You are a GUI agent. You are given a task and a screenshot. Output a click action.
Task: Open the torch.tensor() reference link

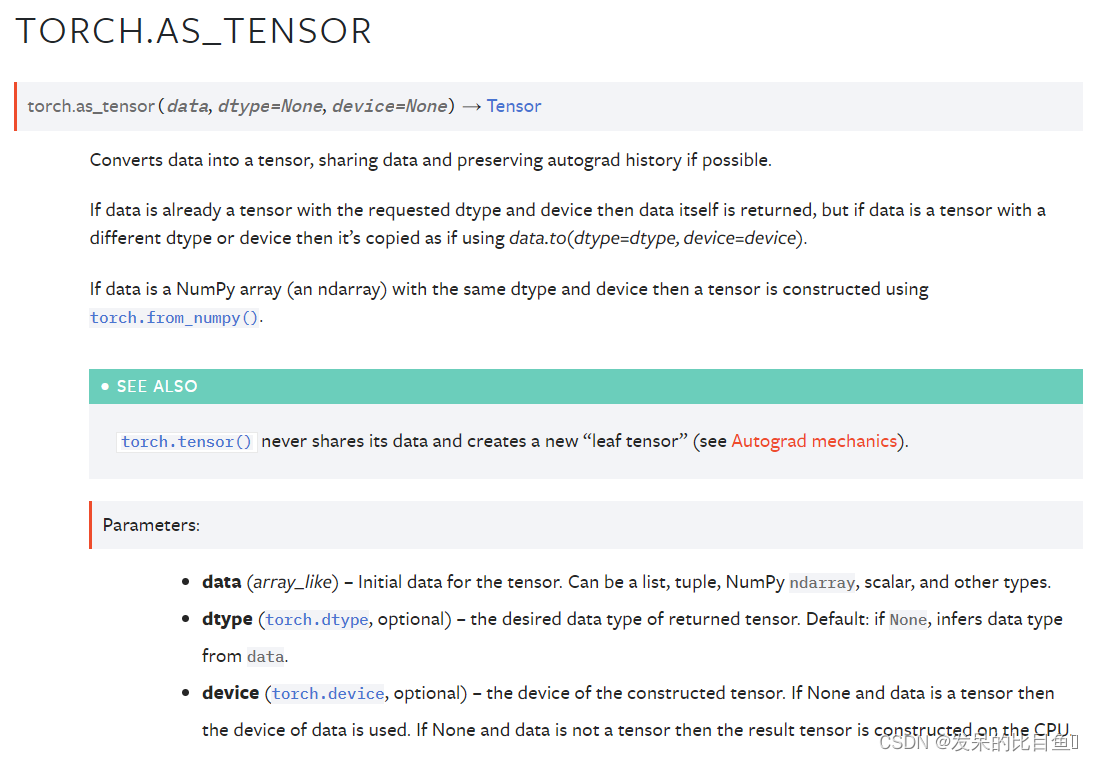[186, 442]
